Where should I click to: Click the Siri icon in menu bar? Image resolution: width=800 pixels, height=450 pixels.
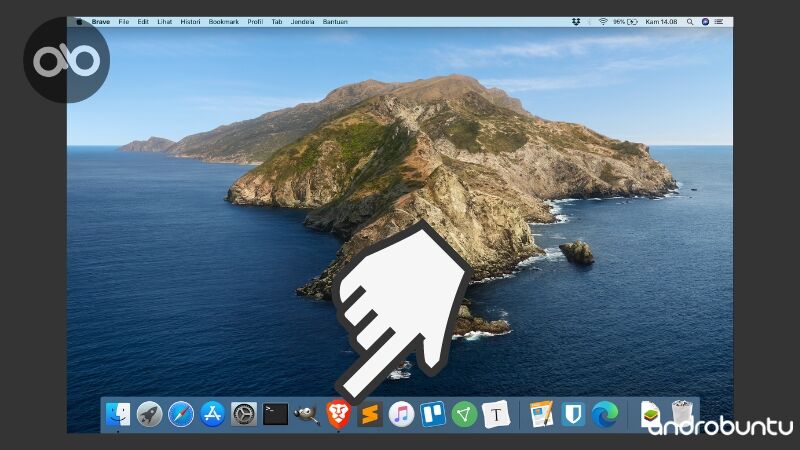point(705,22)
